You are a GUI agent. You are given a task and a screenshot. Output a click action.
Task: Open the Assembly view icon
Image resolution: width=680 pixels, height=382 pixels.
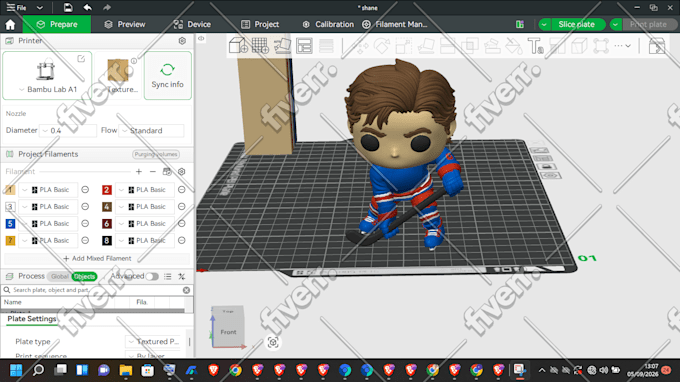[657, 46]
